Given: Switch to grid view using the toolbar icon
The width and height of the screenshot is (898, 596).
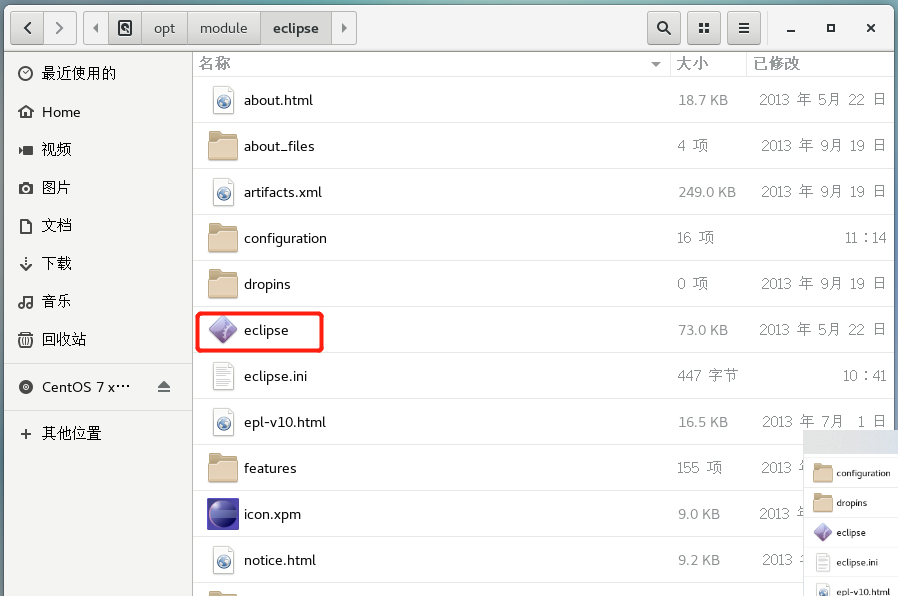Looking at the screenshot, I should pos(703,28).
